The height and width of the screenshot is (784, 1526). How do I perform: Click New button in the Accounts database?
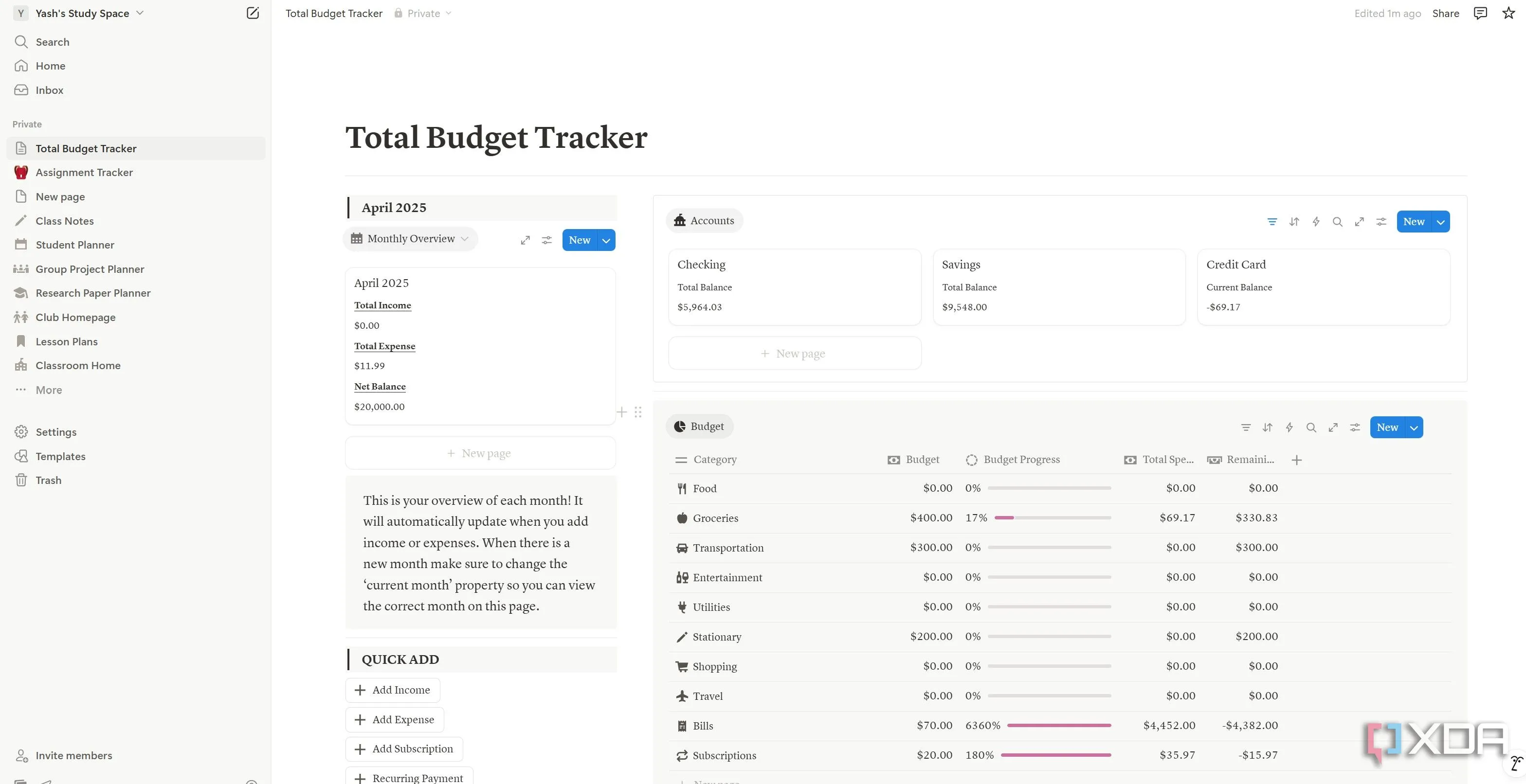(1414, 221)
